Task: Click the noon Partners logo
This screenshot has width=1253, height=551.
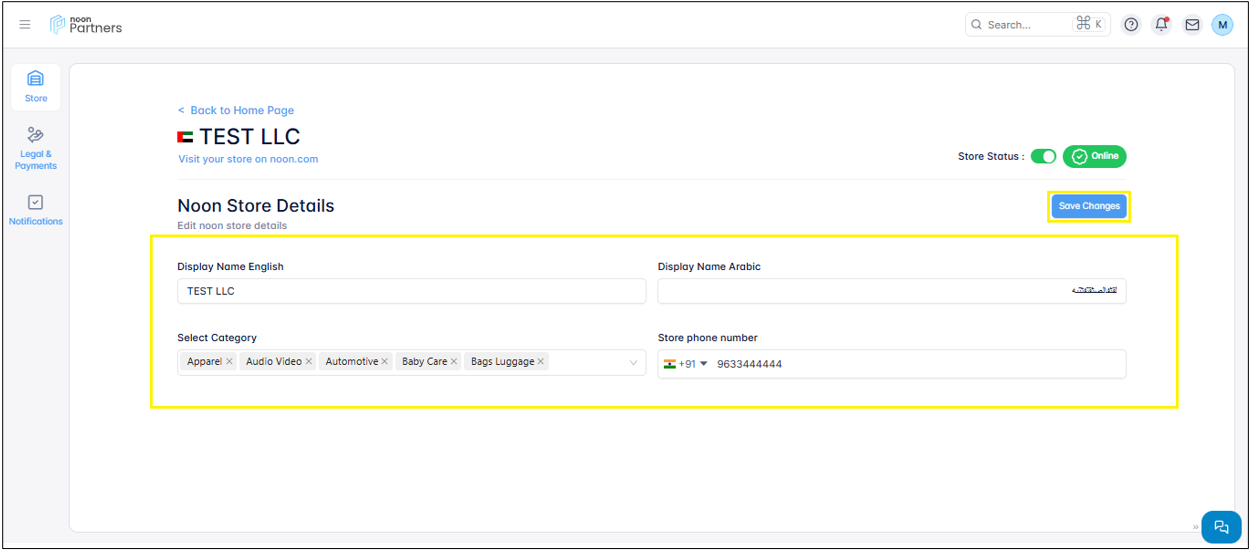Action: tap(86, 25)
